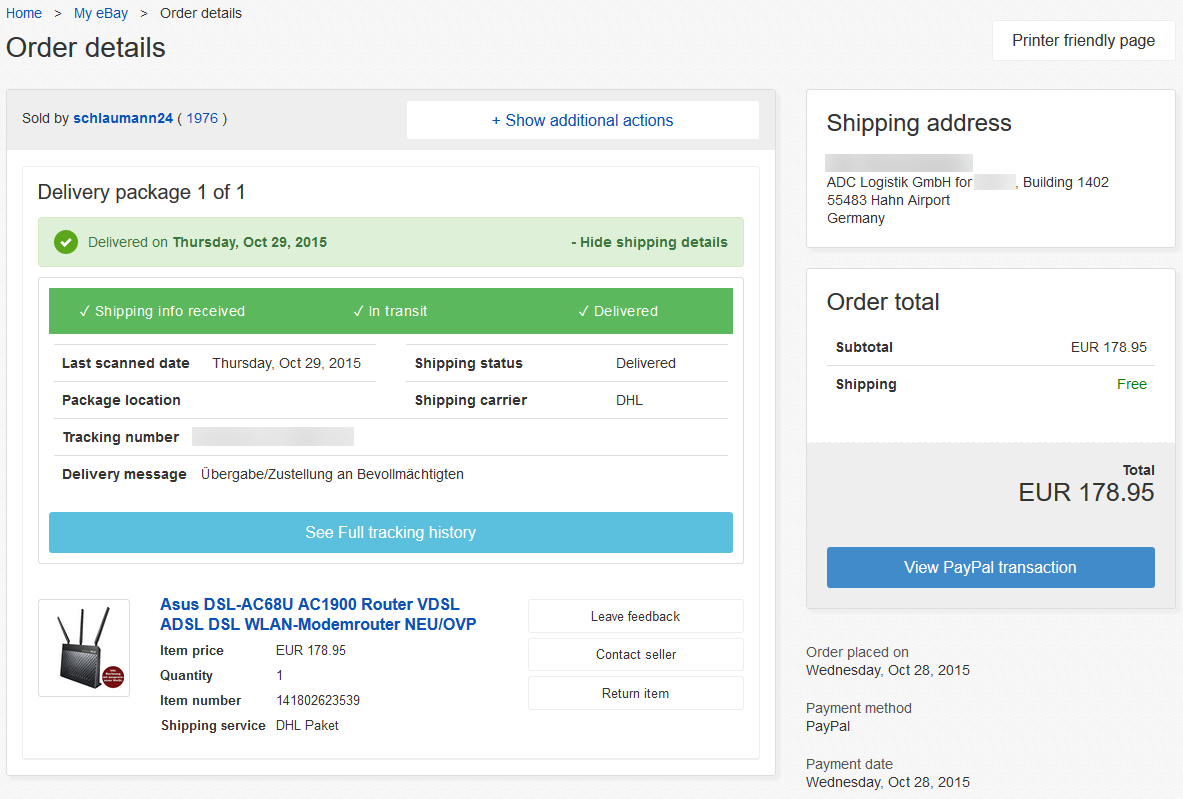Click the Home breadcrumb link
1183x799 pixels.
24,13
